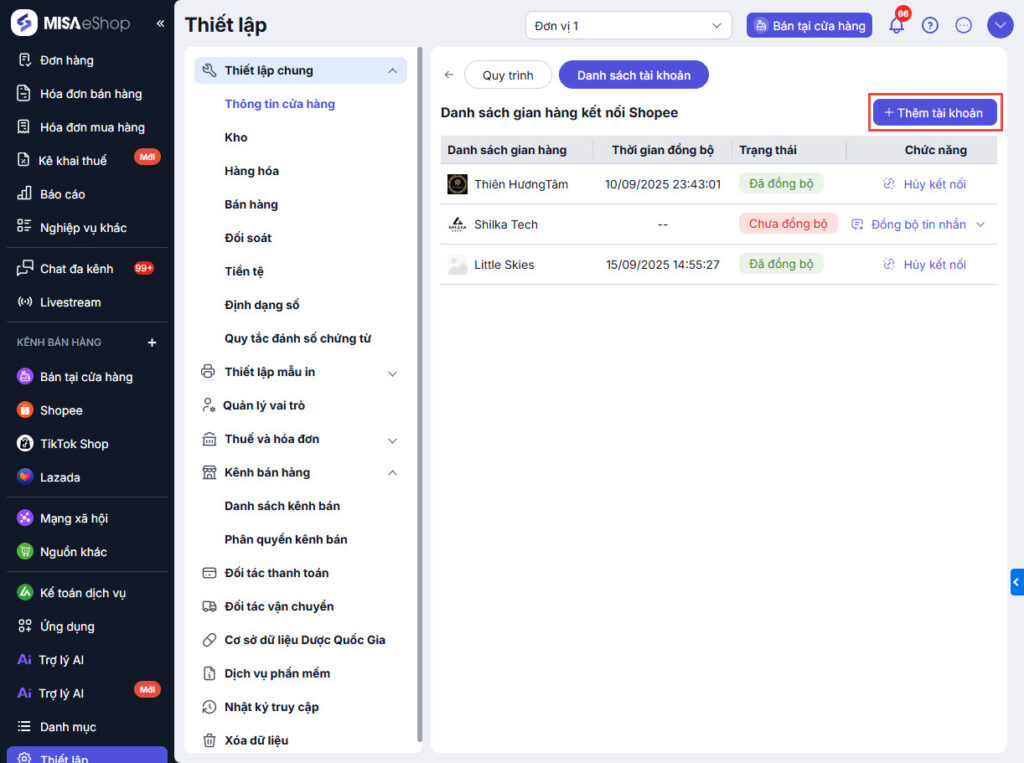Open the more options ellipsis icon in header

[964, 26]
